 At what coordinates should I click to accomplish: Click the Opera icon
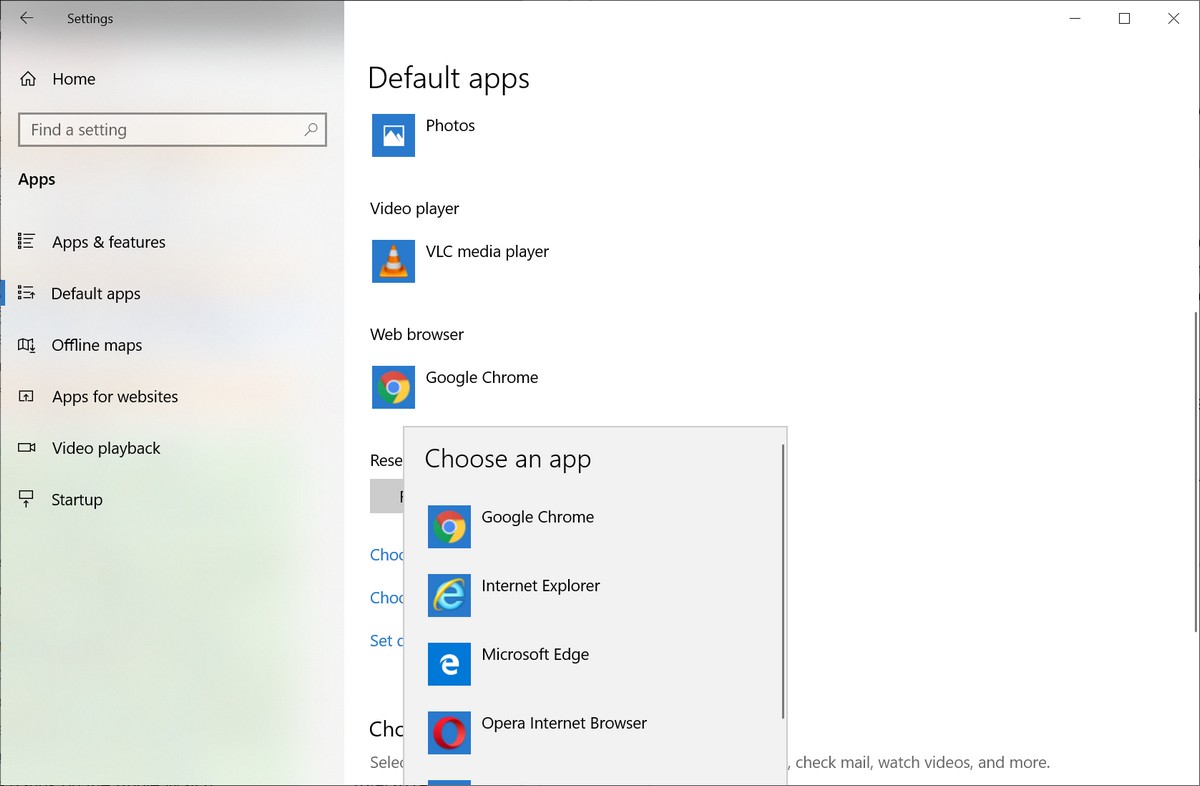pyautogui.click(x=449, y=733)
